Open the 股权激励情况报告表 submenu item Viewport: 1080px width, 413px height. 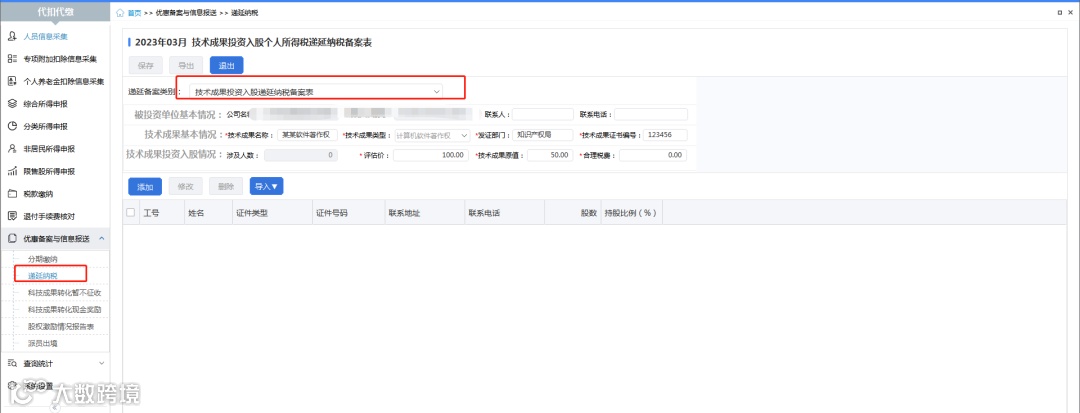coord(61,326)
